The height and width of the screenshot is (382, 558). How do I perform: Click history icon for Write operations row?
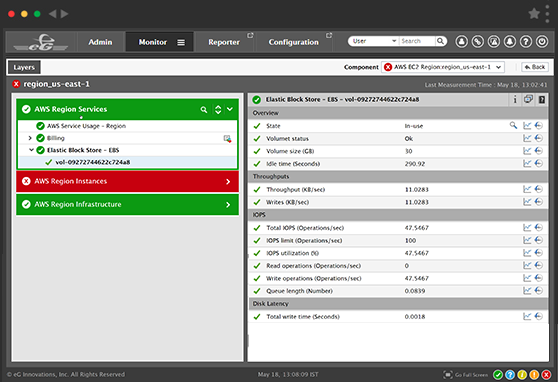[x=539, y=278]
